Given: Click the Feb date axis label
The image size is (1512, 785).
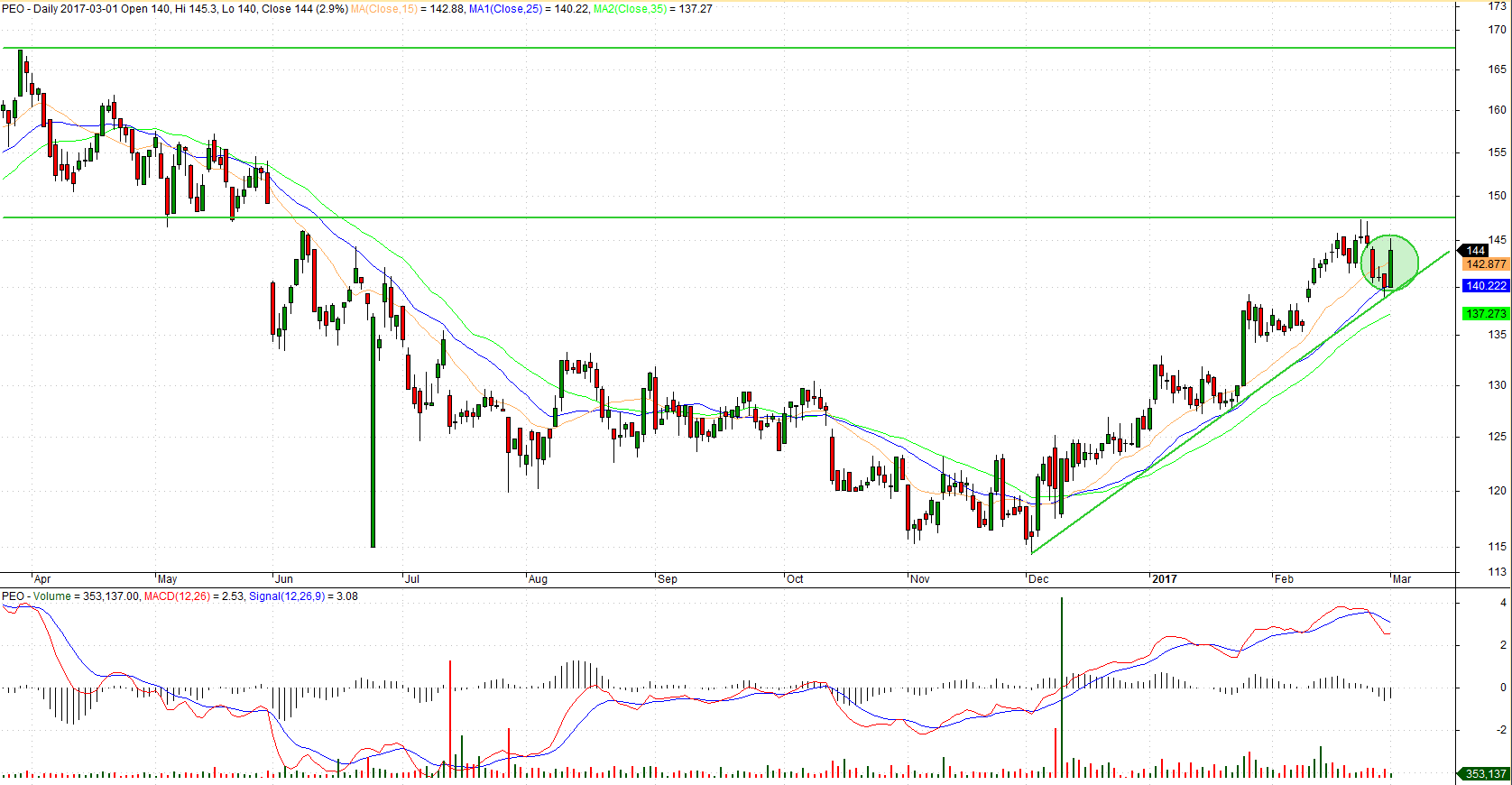Looking at the screenshot, I should 1284,579.
